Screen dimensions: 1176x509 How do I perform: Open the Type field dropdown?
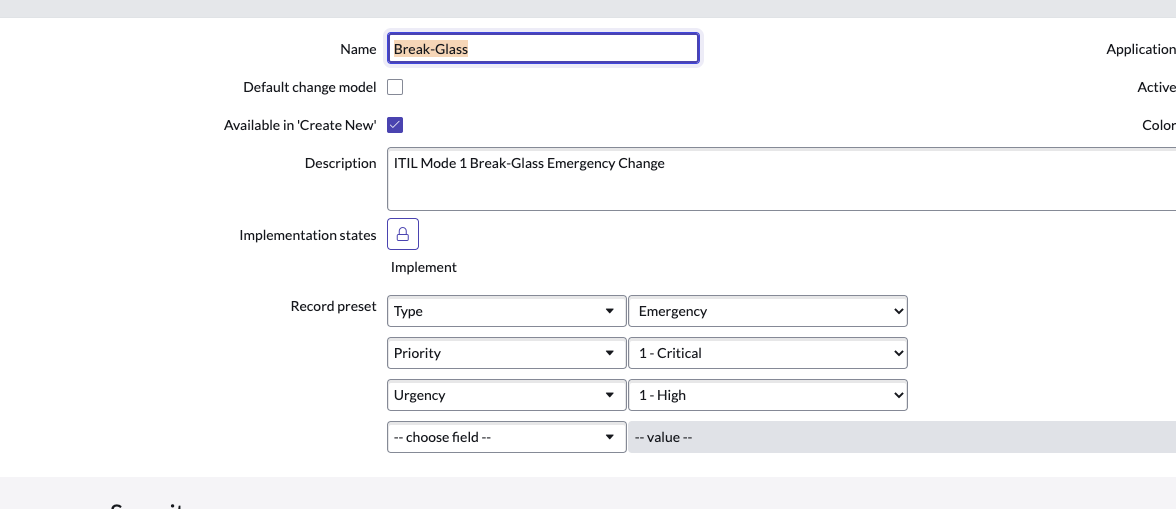506,311
